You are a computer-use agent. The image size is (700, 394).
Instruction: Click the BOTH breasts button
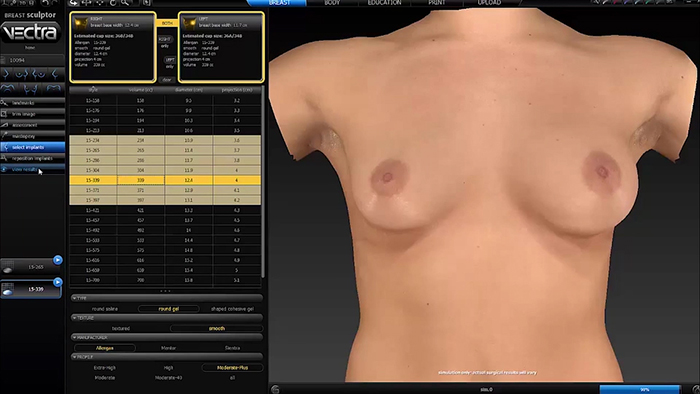click(167, 23)
